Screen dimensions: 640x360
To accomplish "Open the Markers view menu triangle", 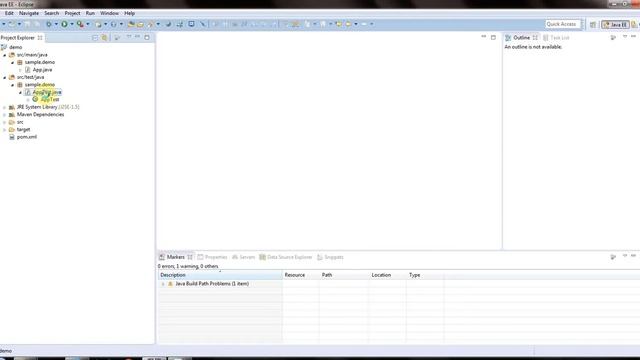I will pos(625,256).
